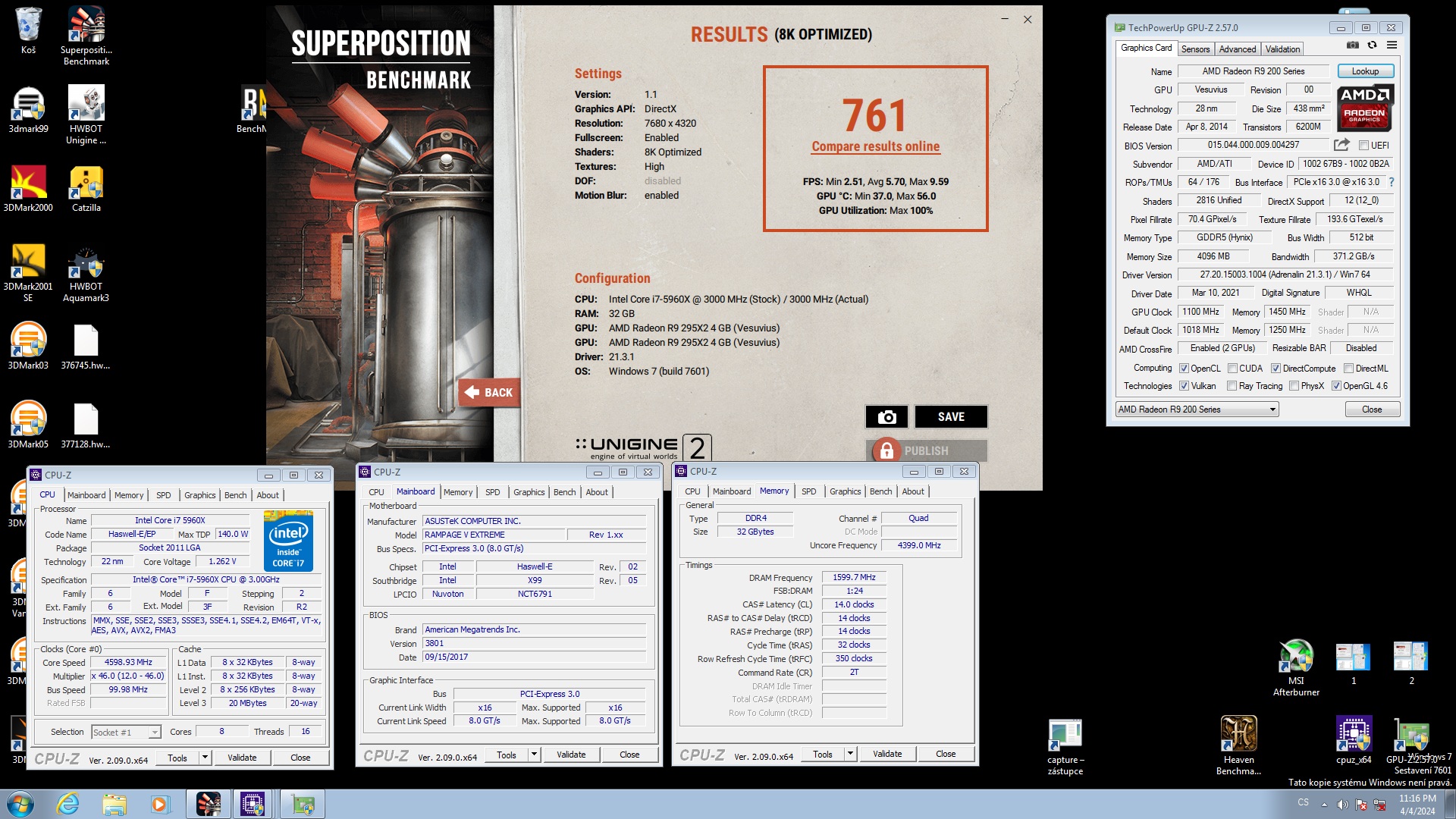Open Socket #1 selection dropdown in CPU-Z
Screen dimensions: 1456x819
click(126, 732)
